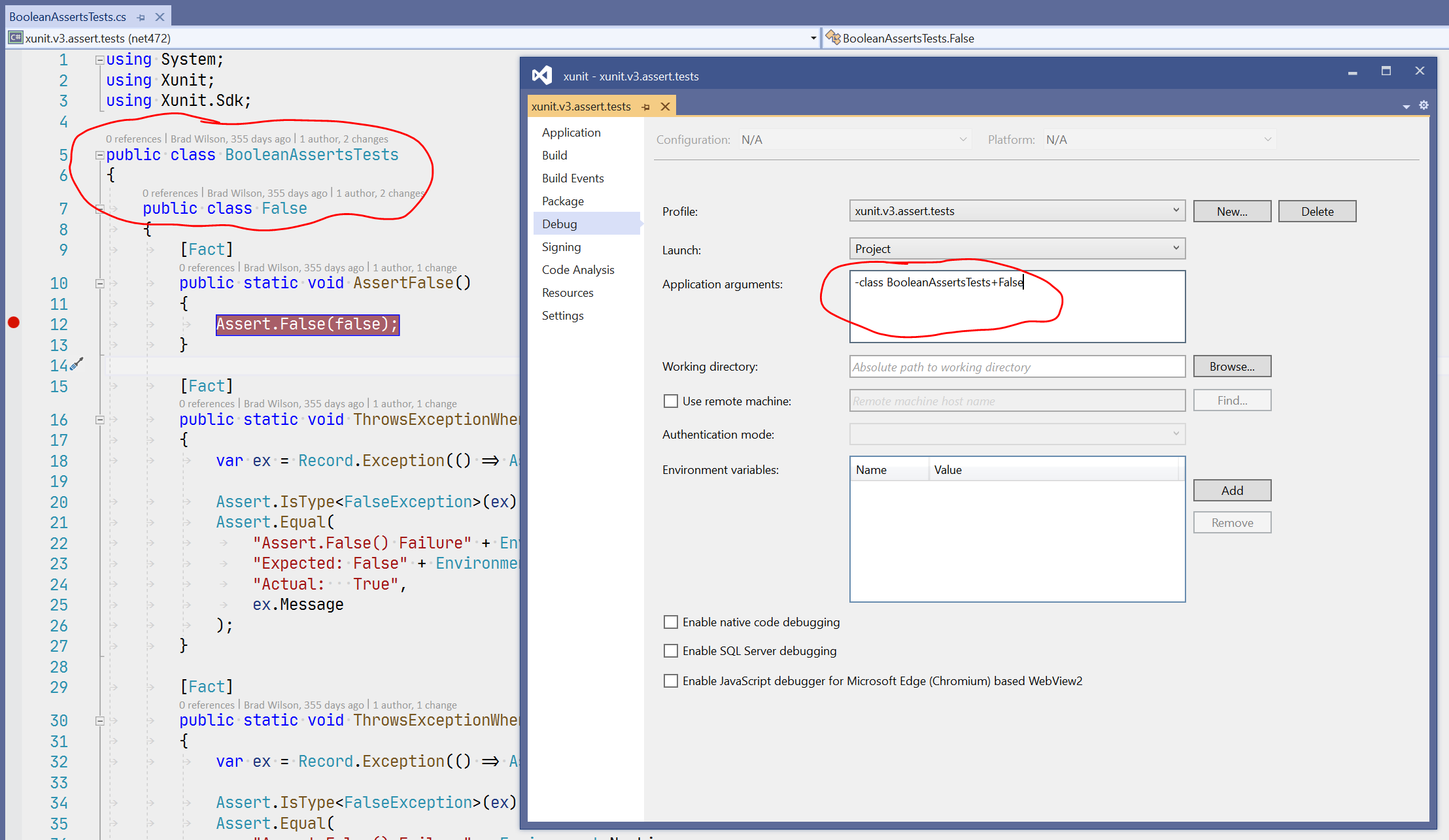Collapse the BooleanAssertsTests class outline
Screen dimensions: 1449x840
[100, 155]
